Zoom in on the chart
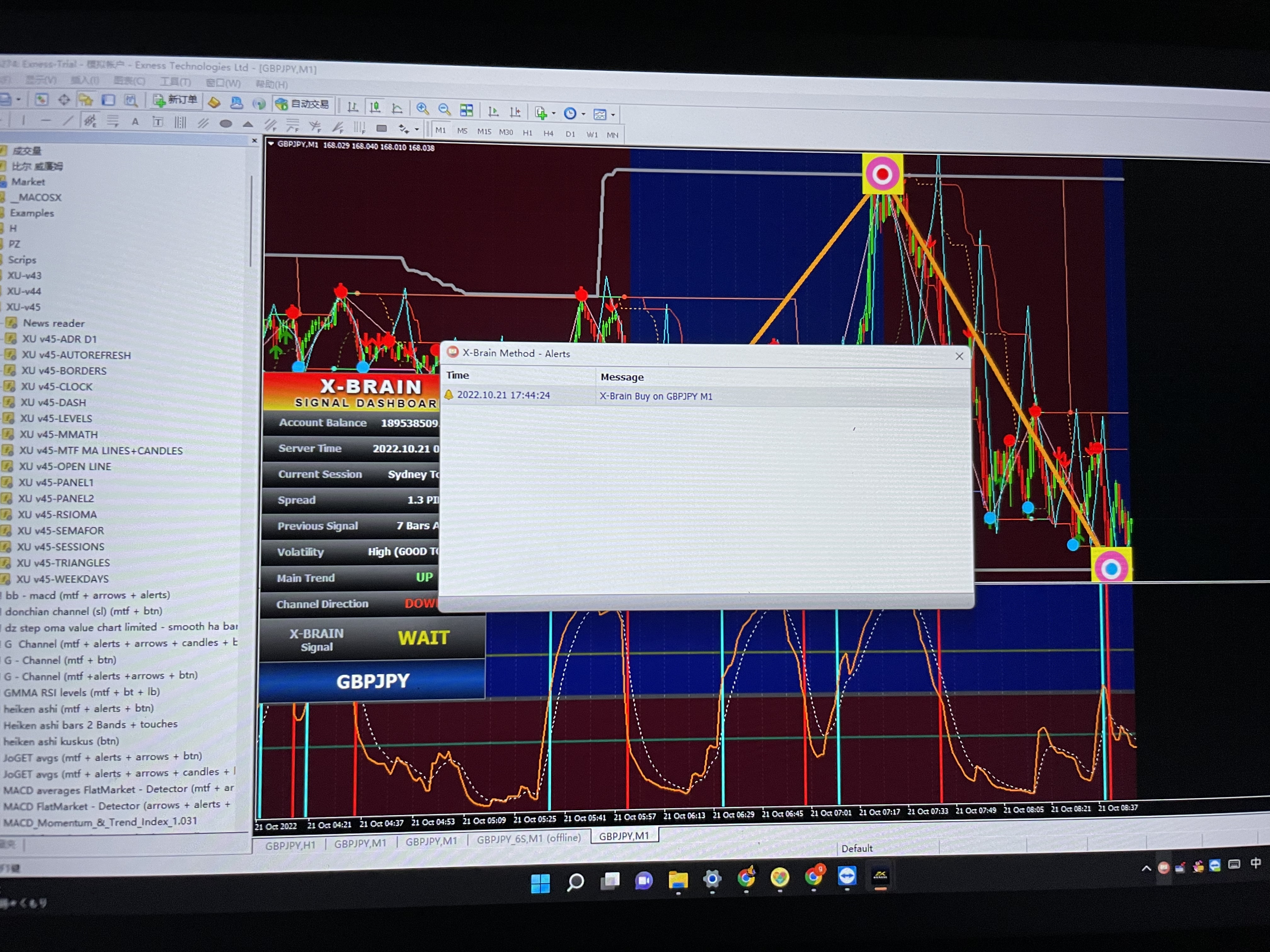 [423, 109]
